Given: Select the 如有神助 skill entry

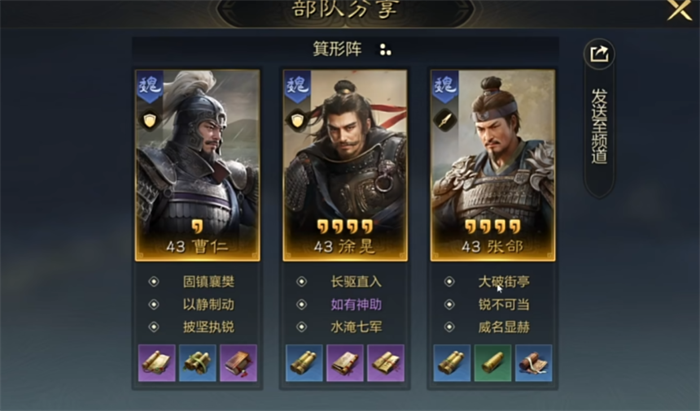Looking at the screenshot, I should click(356, 304).
